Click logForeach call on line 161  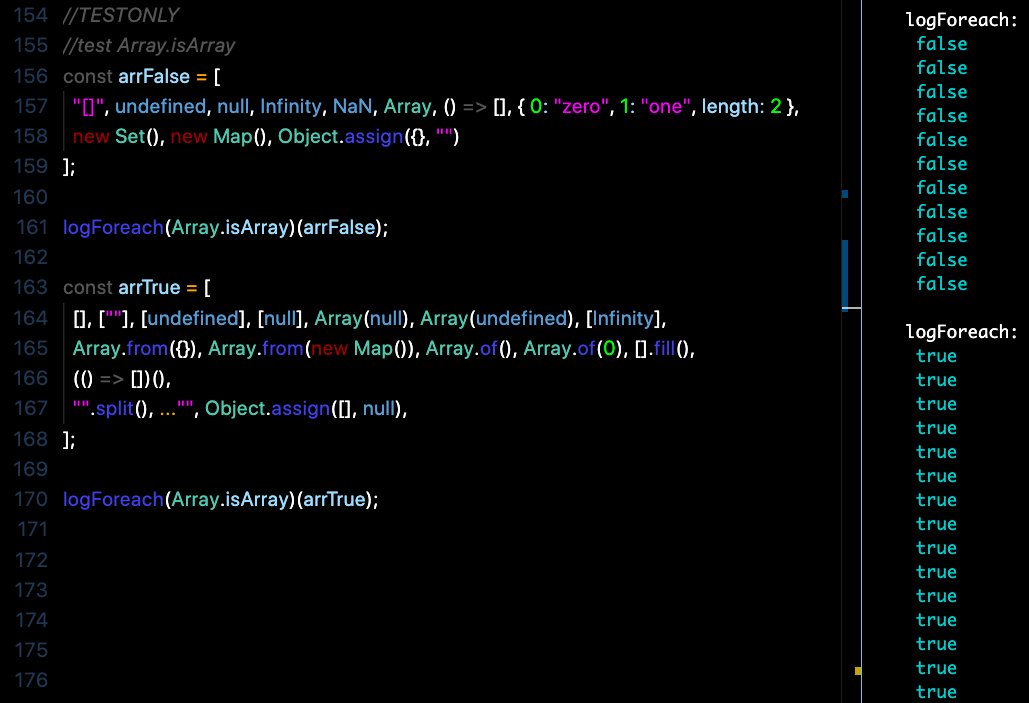113,227
